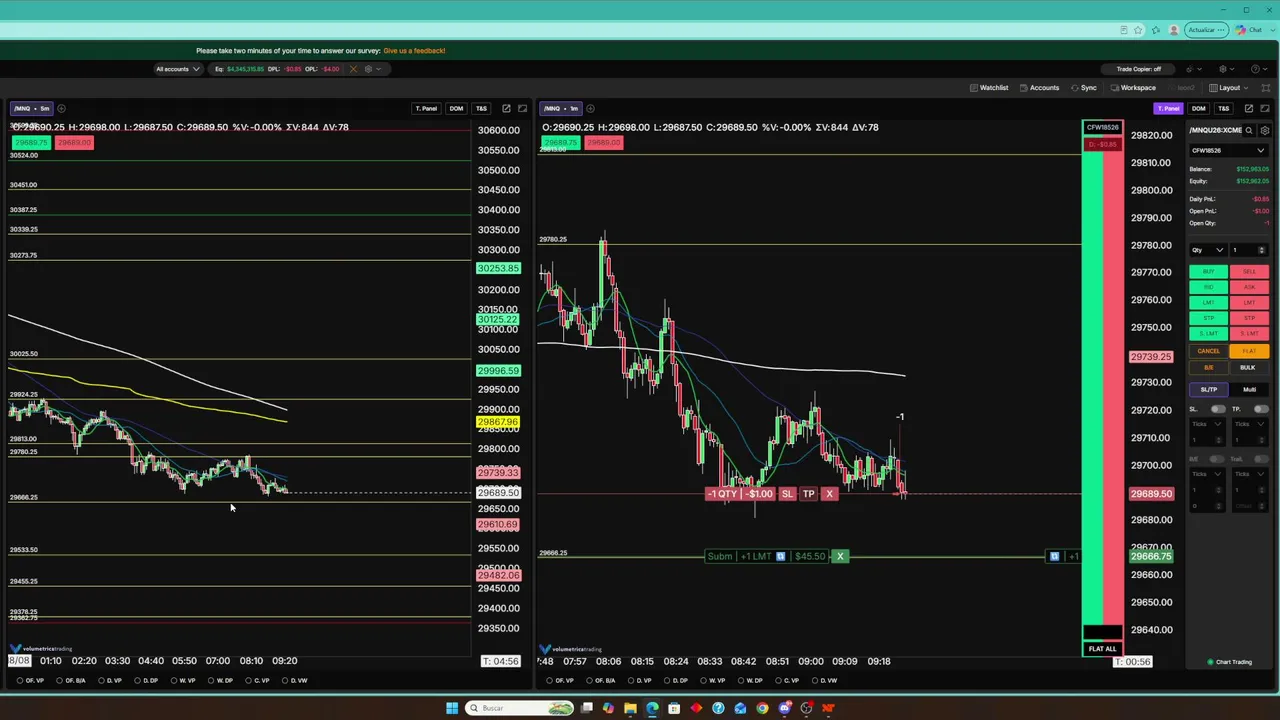Open help icon in top bar
1280x720 pixels.
pos(1255,69)
